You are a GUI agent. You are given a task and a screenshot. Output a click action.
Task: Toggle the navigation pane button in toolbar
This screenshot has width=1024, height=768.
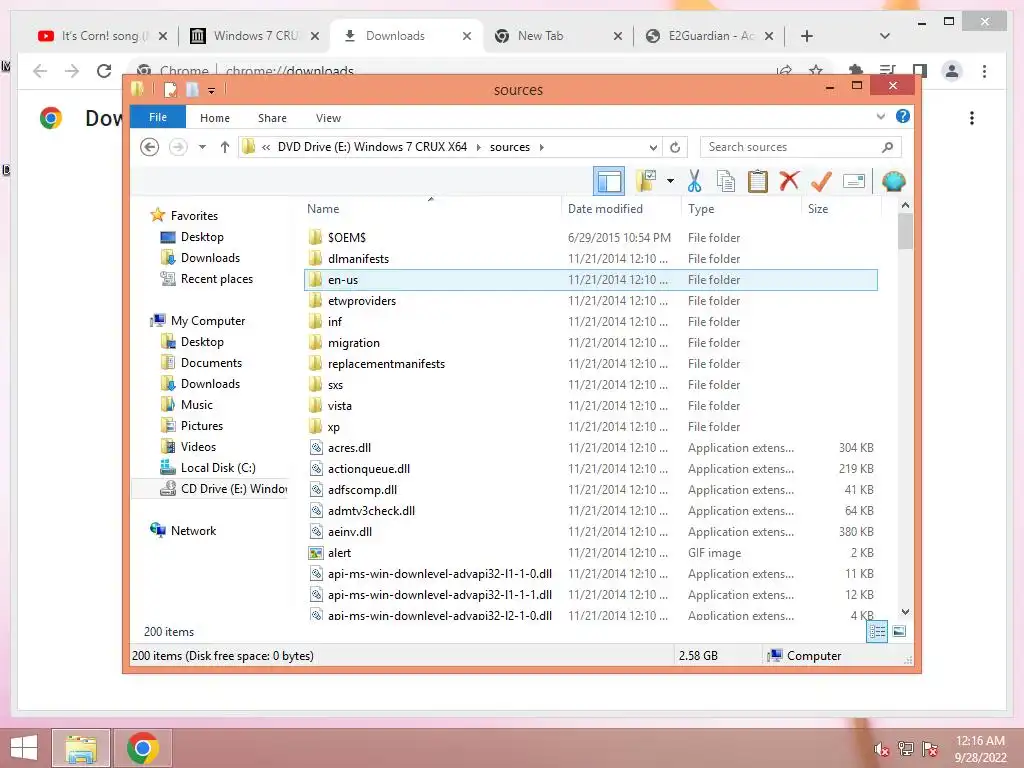pyautogui.click(x=609, y=182)
